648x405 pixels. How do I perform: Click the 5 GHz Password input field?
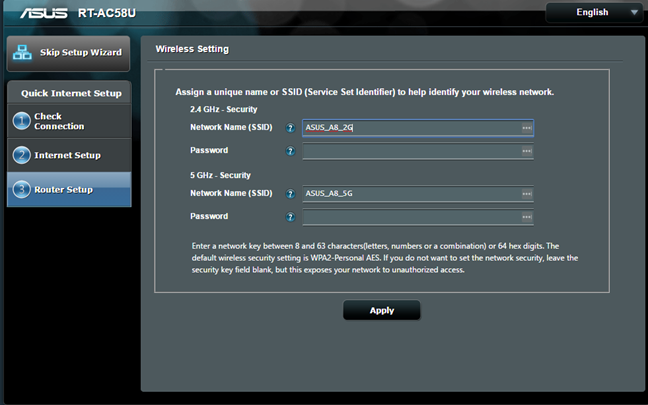coord(418,217)
